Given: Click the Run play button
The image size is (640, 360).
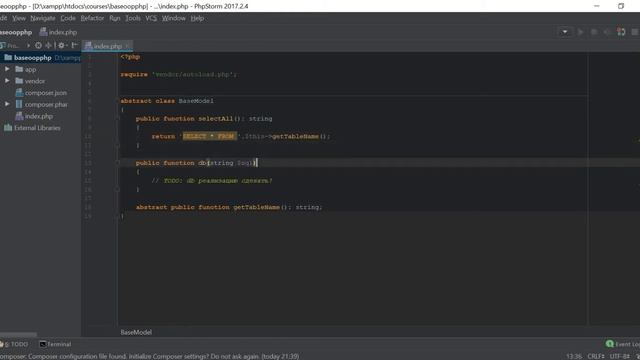Looking at the screenshot, I should 580,32.
